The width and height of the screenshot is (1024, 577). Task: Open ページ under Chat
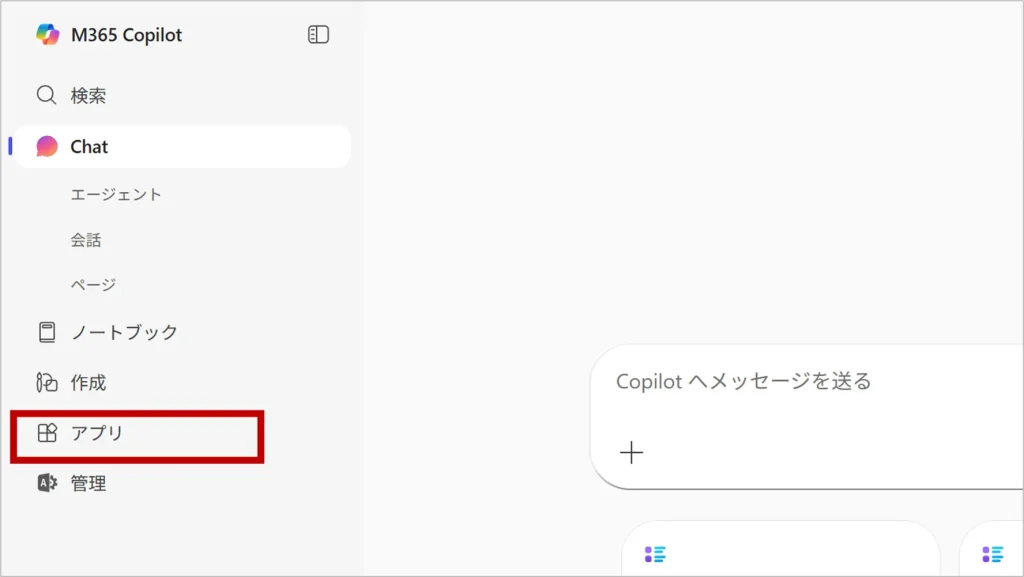(x=93, y=285)
